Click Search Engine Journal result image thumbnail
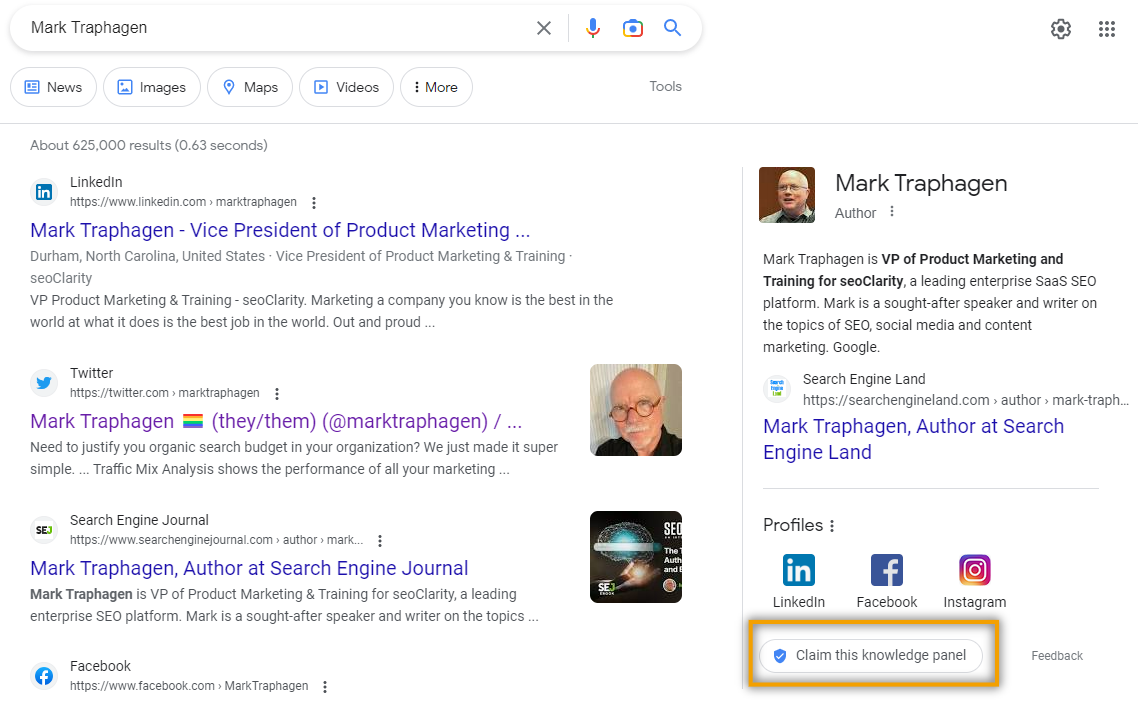1138x702 pixels. click(x=636, y=557)
